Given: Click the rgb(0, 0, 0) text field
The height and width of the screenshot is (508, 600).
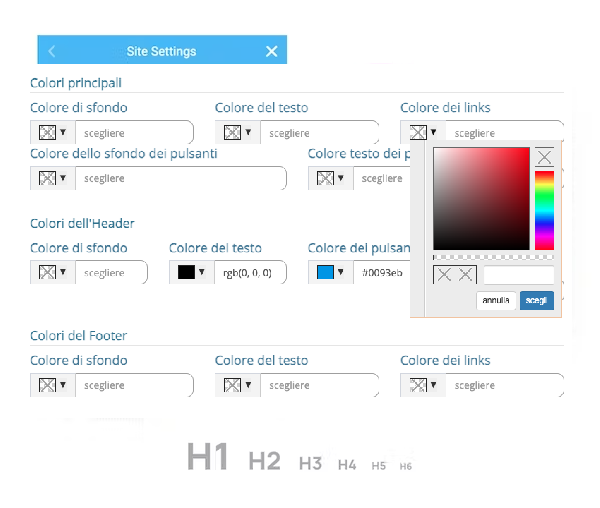Looking at the screenshot, I should tap(250, 272).
